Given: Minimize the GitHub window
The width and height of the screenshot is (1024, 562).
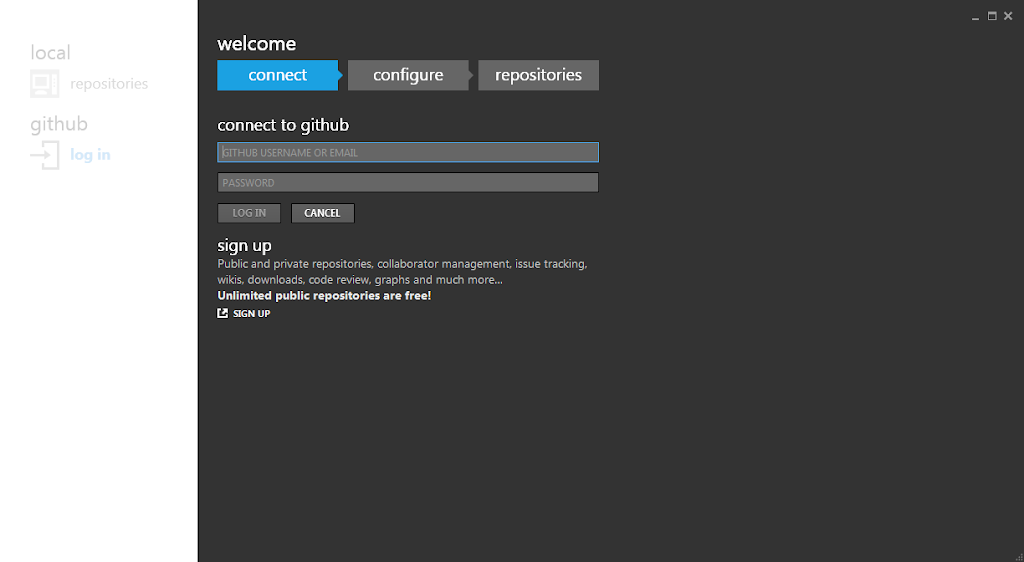Looking at the screenshot, I should point(975,17).
